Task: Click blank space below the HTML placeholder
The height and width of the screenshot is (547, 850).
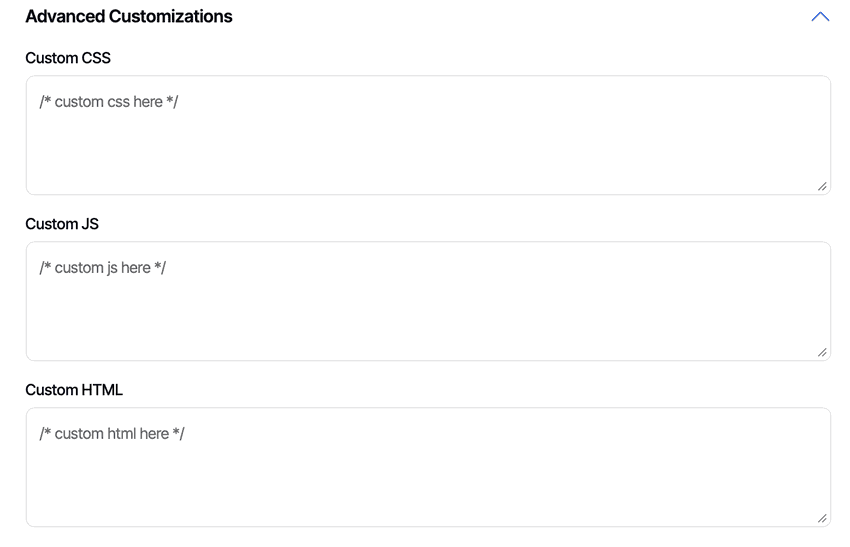Action: 300,487
